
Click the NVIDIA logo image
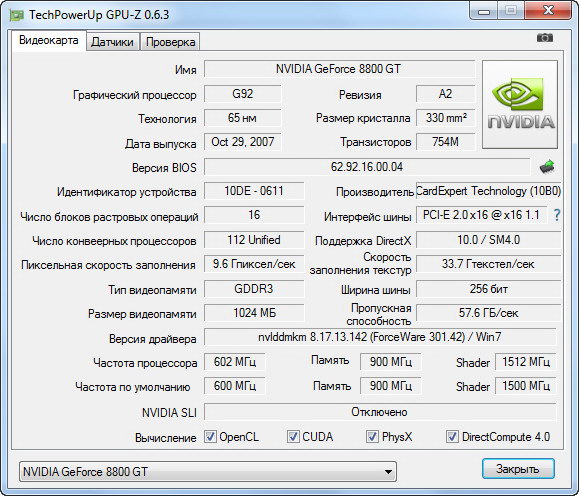pyautogui.click(x=520, y=105)
